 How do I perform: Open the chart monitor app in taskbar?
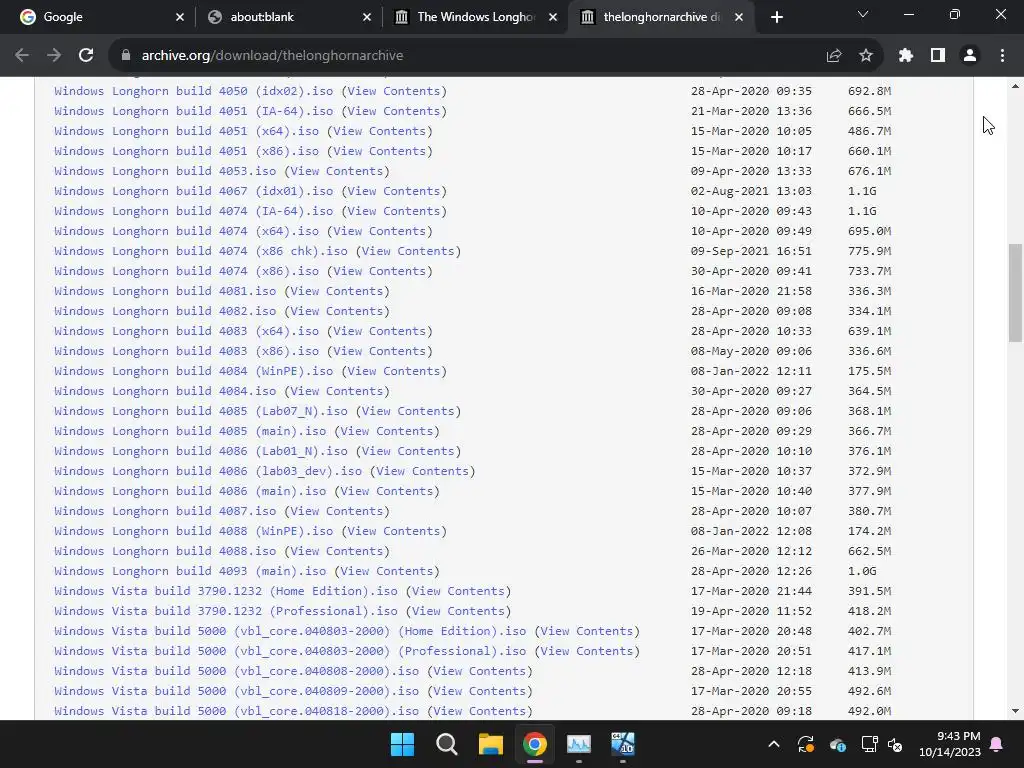(x=579, y=744)
